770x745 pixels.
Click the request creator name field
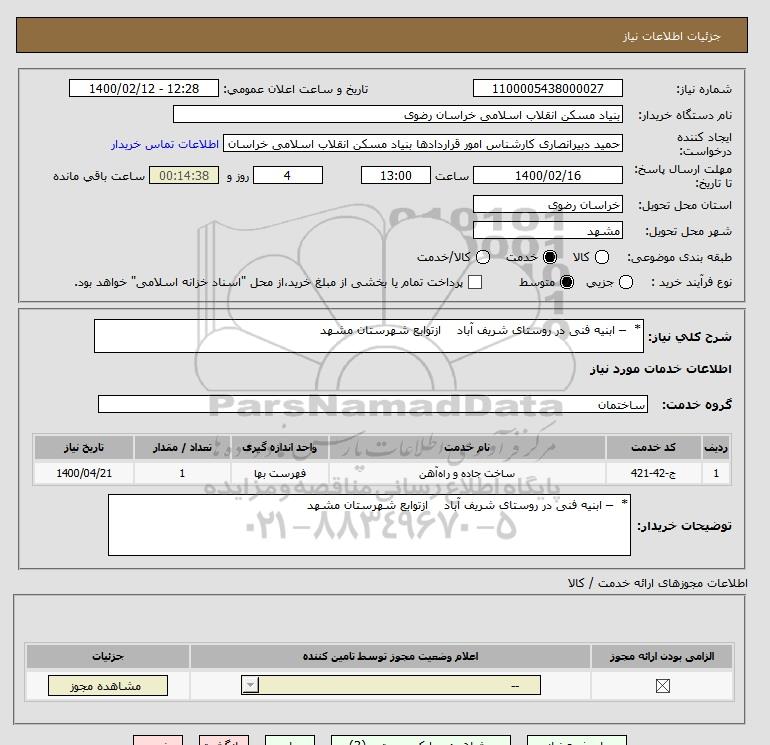coord(423,144)
